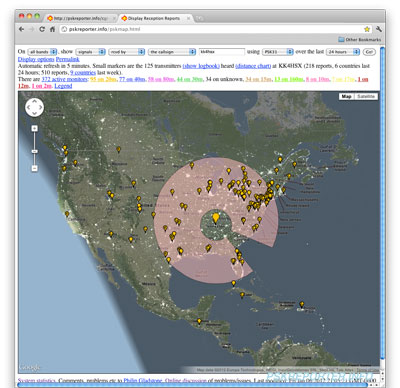Click the map zoom slider handle
Screen dimensions: 400x388
point(35,152)
